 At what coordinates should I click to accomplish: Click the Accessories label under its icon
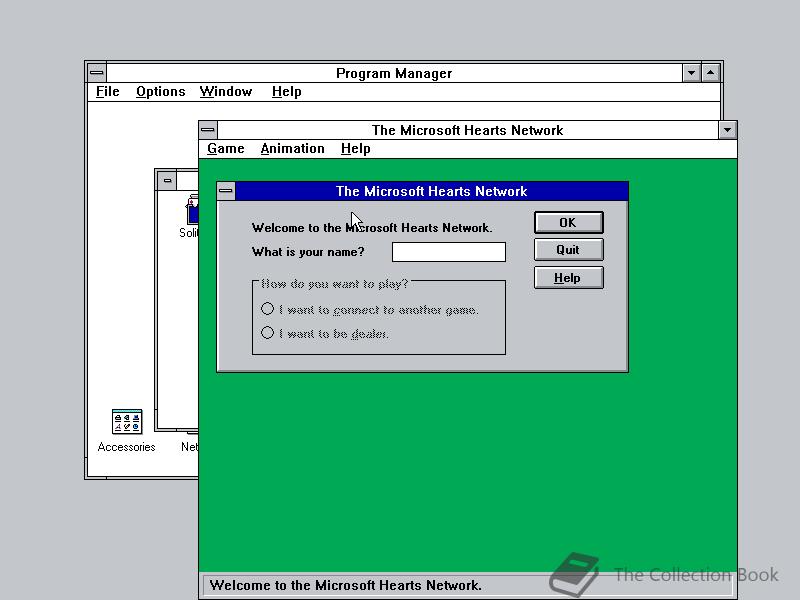click(127, 447)
